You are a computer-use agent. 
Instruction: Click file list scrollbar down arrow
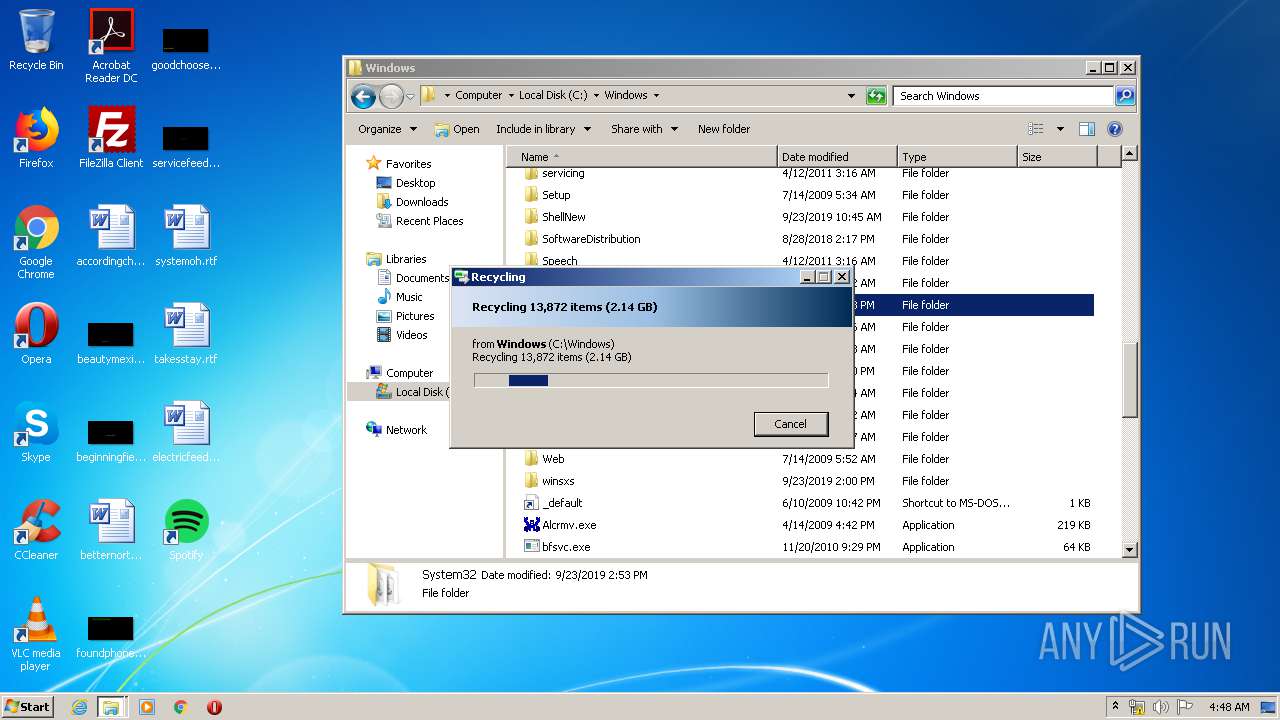(1130, 549)
